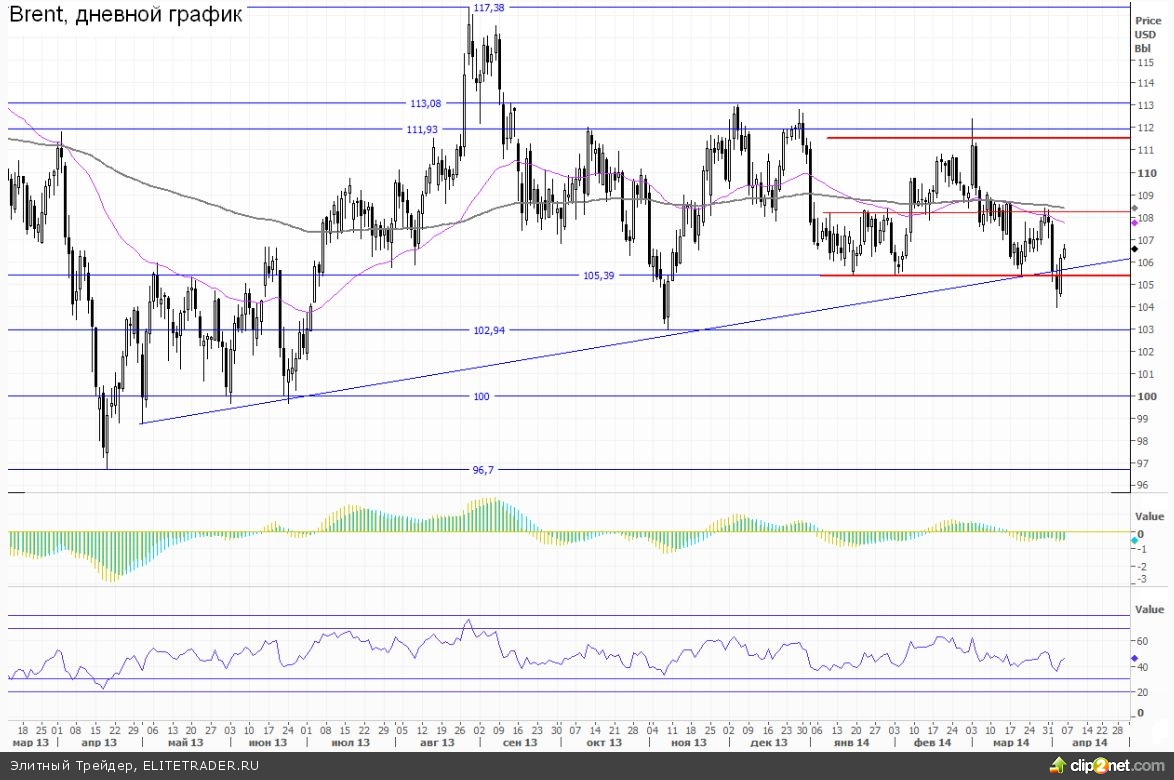Click the cyan diamond MACD value marker
This screenshot has width=1174, height=780.
tap(1134, 539)
